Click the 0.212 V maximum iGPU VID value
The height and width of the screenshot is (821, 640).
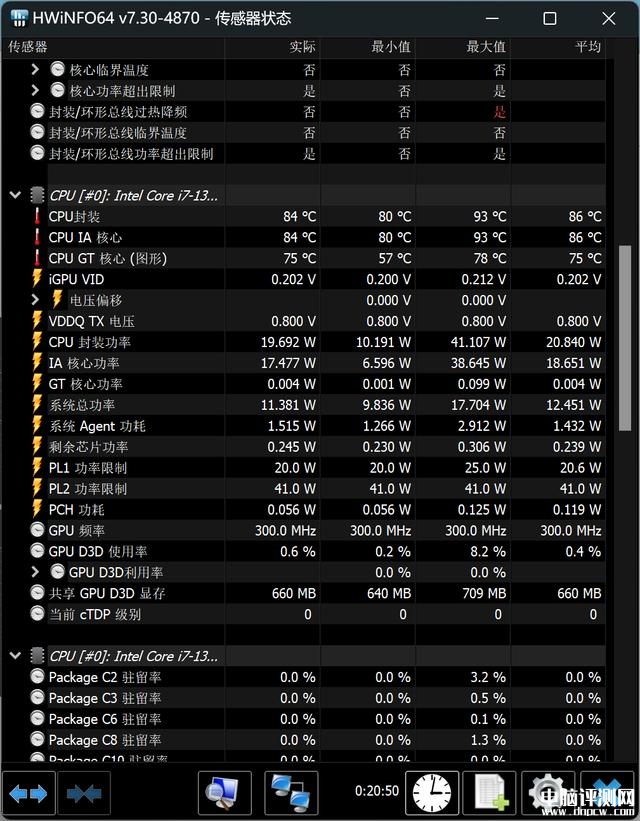[483, 280]
